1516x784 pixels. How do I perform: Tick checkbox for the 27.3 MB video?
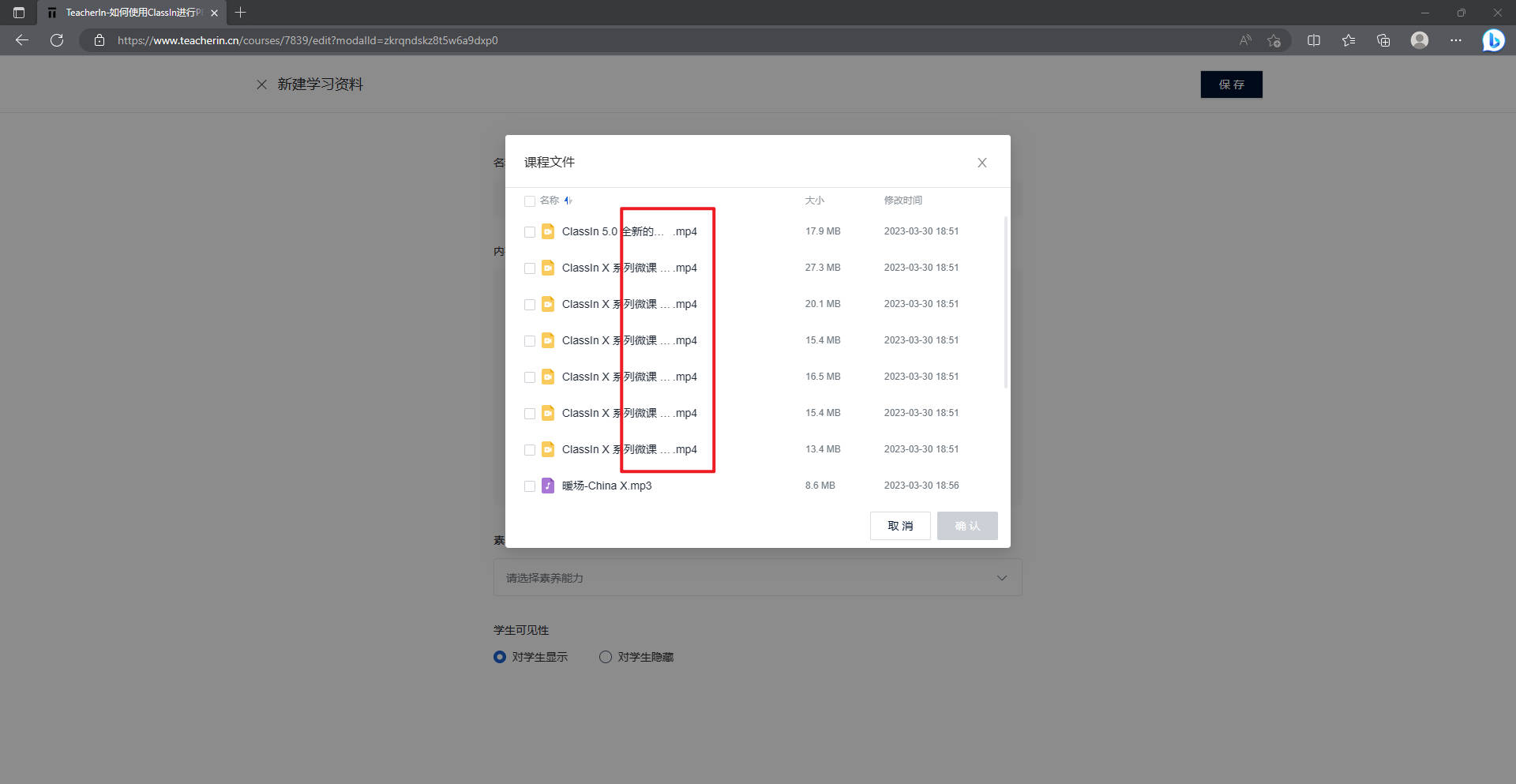click(530, 268)
